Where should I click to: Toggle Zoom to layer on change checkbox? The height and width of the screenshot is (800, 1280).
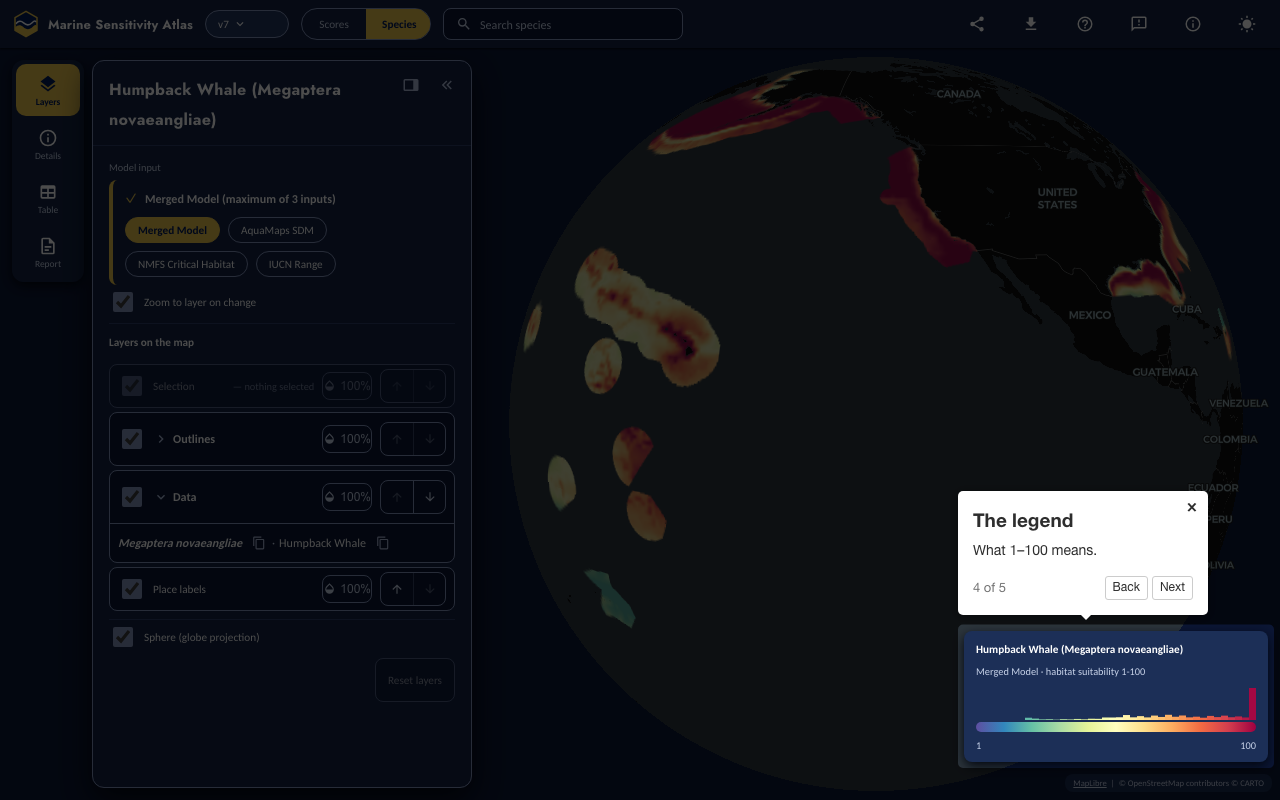123,302
